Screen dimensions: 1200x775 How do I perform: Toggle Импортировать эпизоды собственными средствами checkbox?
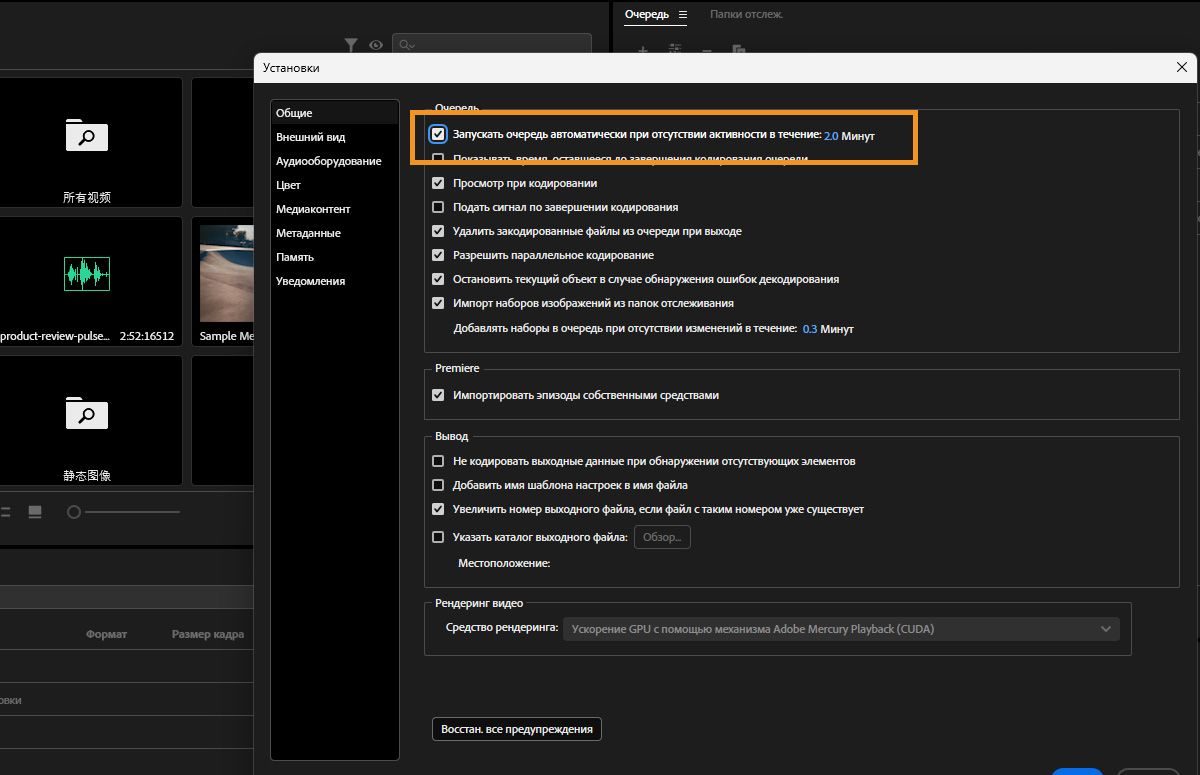pyautogui.click(x=438, y=395)
